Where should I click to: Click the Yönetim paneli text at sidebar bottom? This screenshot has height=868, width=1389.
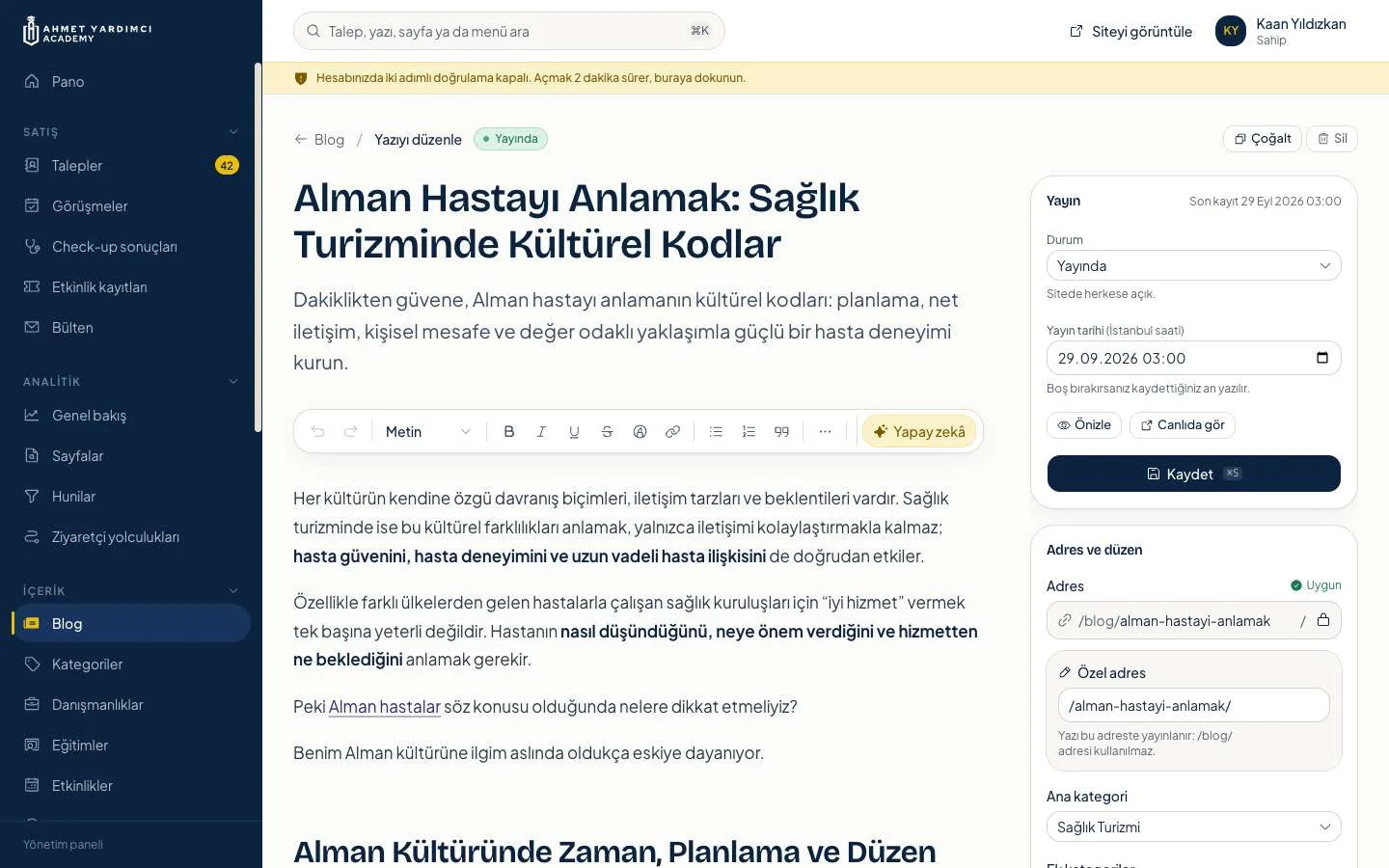(63, 845)
